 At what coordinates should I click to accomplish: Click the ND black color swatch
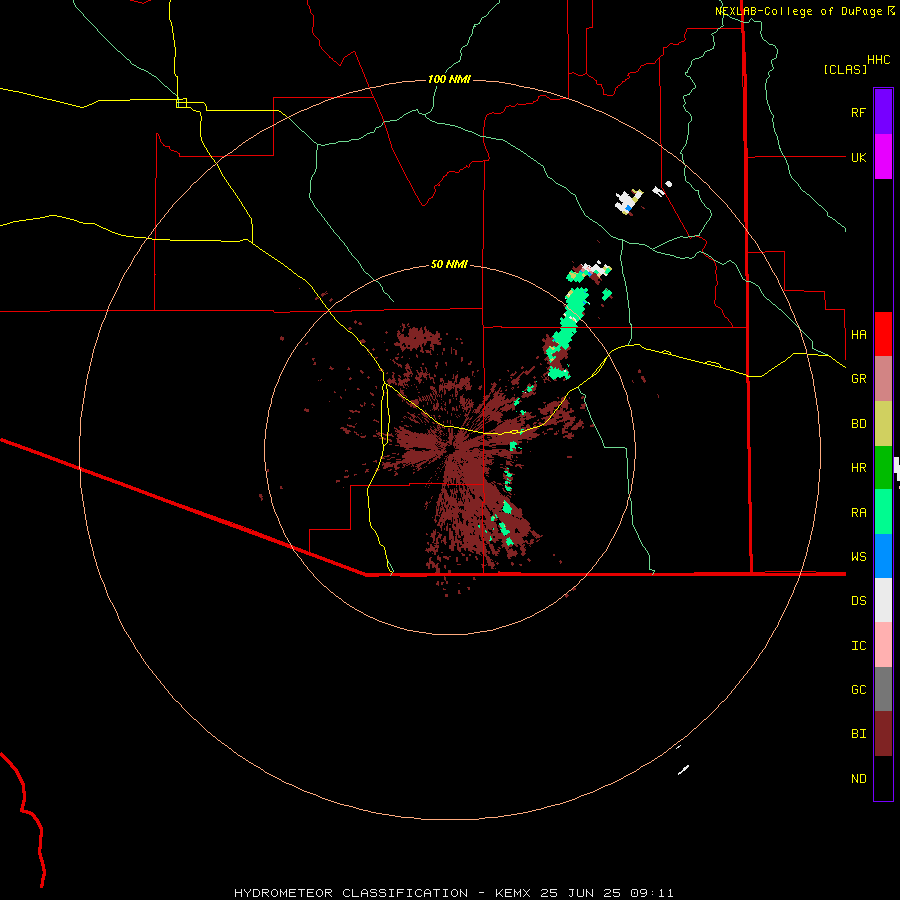point(883,778)
